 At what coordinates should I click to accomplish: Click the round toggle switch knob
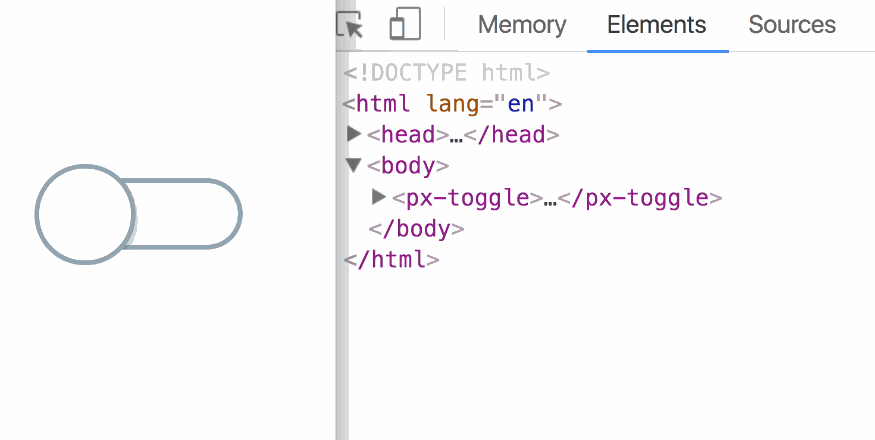click(x=85, y=214)
